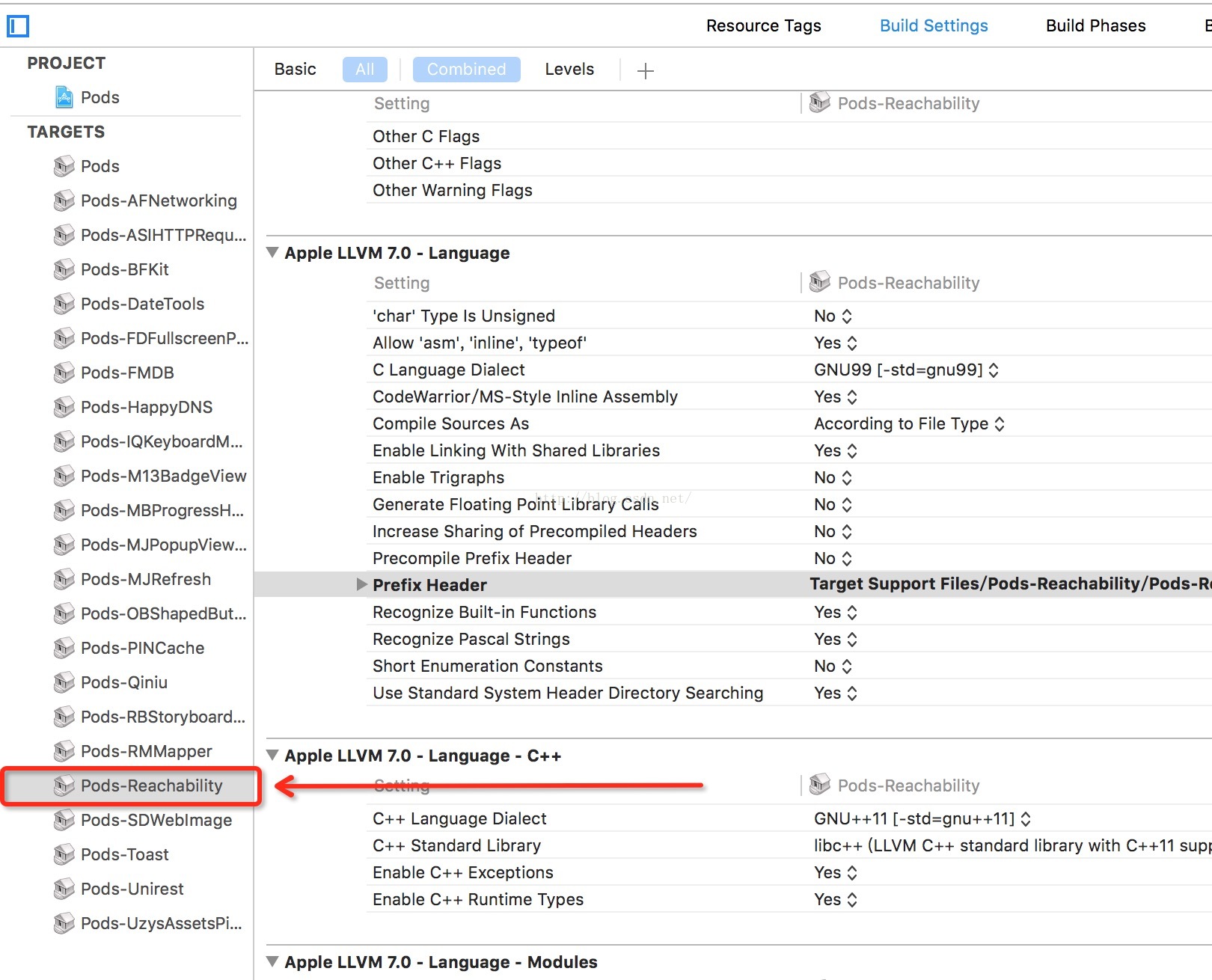Click the Pods-SDWebImage target icon

64,820
